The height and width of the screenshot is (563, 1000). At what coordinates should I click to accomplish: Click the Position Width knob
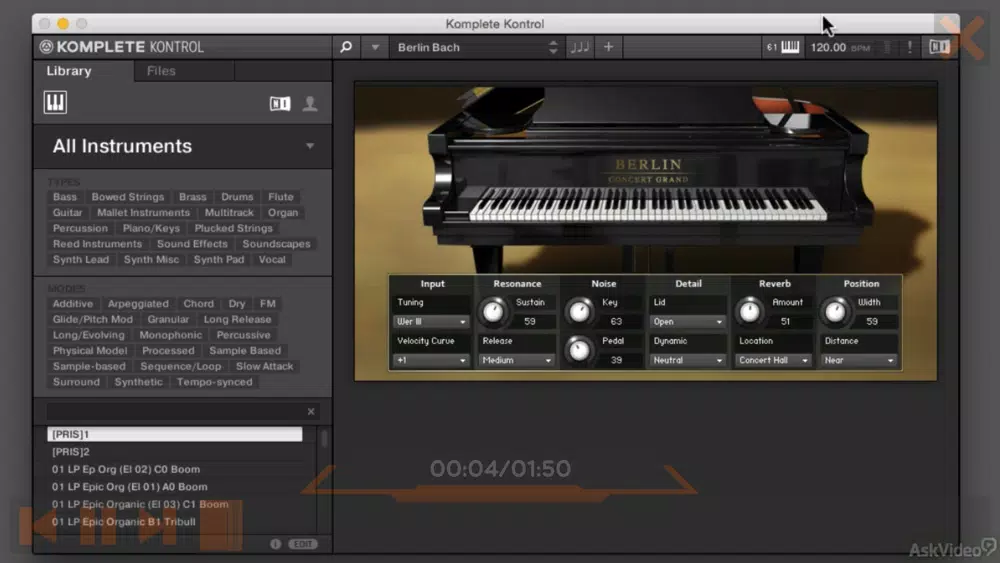point(835,312)
